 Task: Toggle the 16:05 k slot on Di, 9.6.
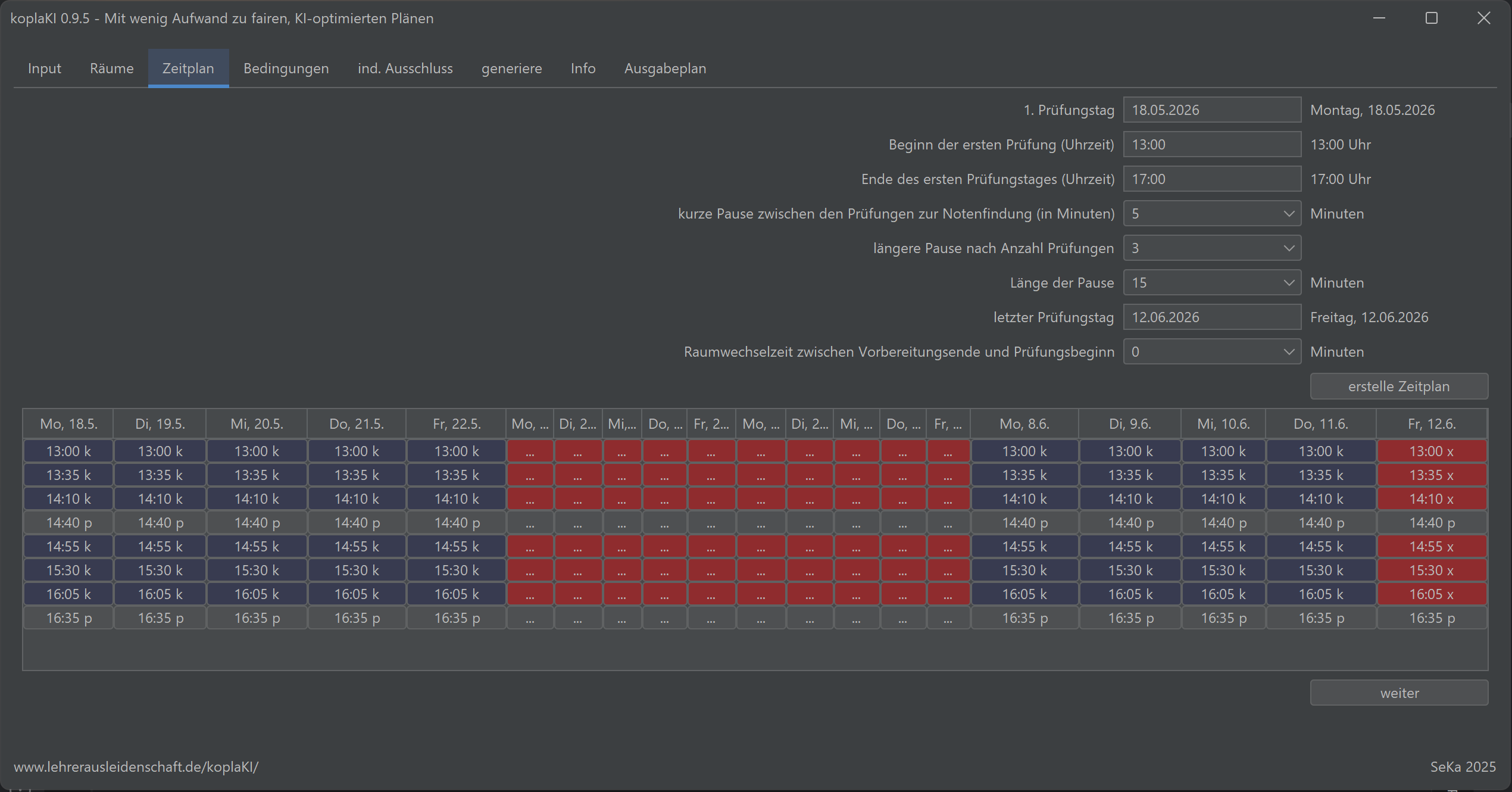pyautogui.click(x=1130, y=594)
